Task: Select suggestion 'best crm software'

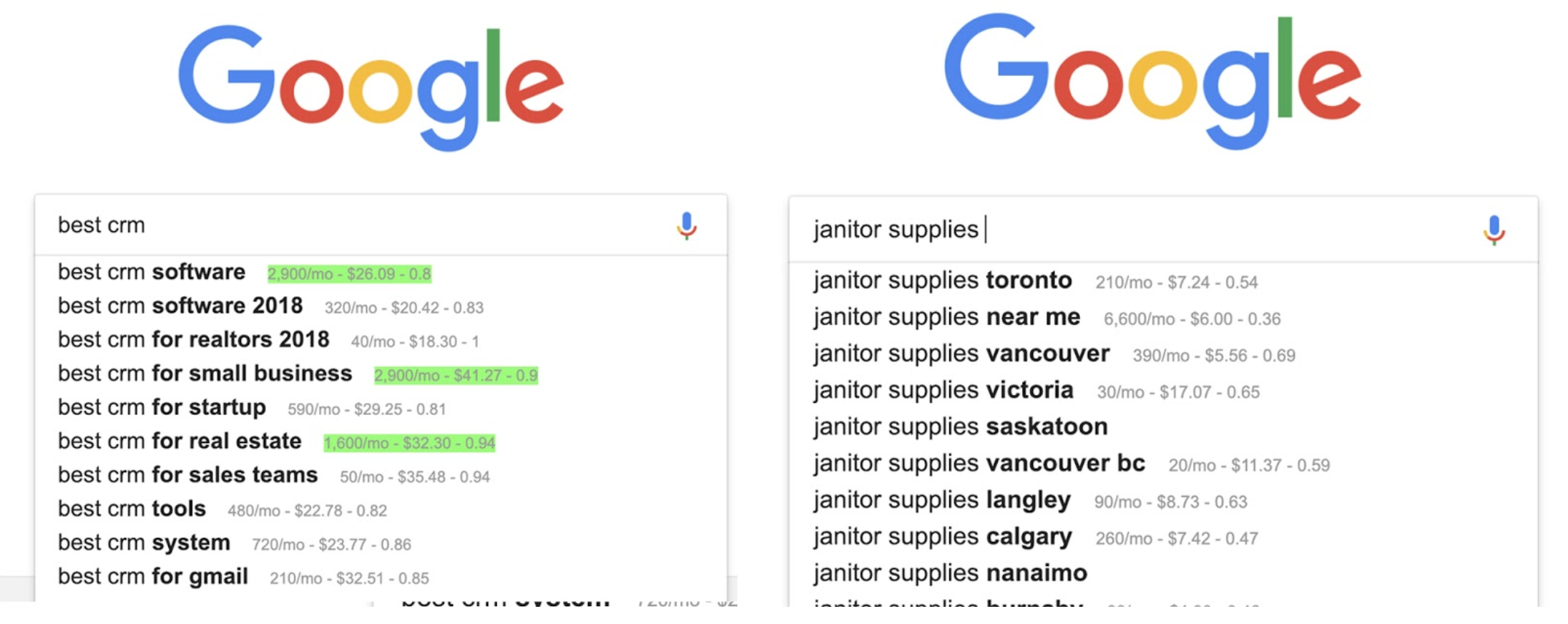Action: (x=152, y=273)
